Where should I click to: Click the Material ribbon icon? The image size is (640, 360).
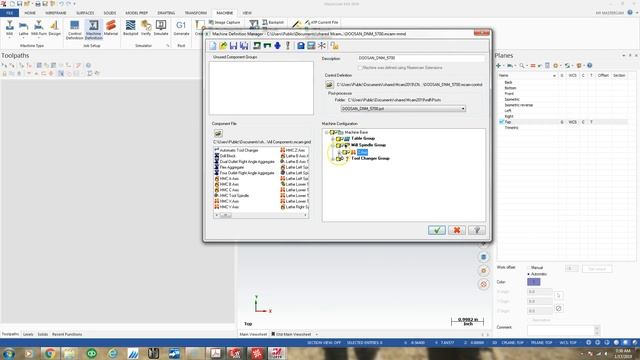coord(111,28)
